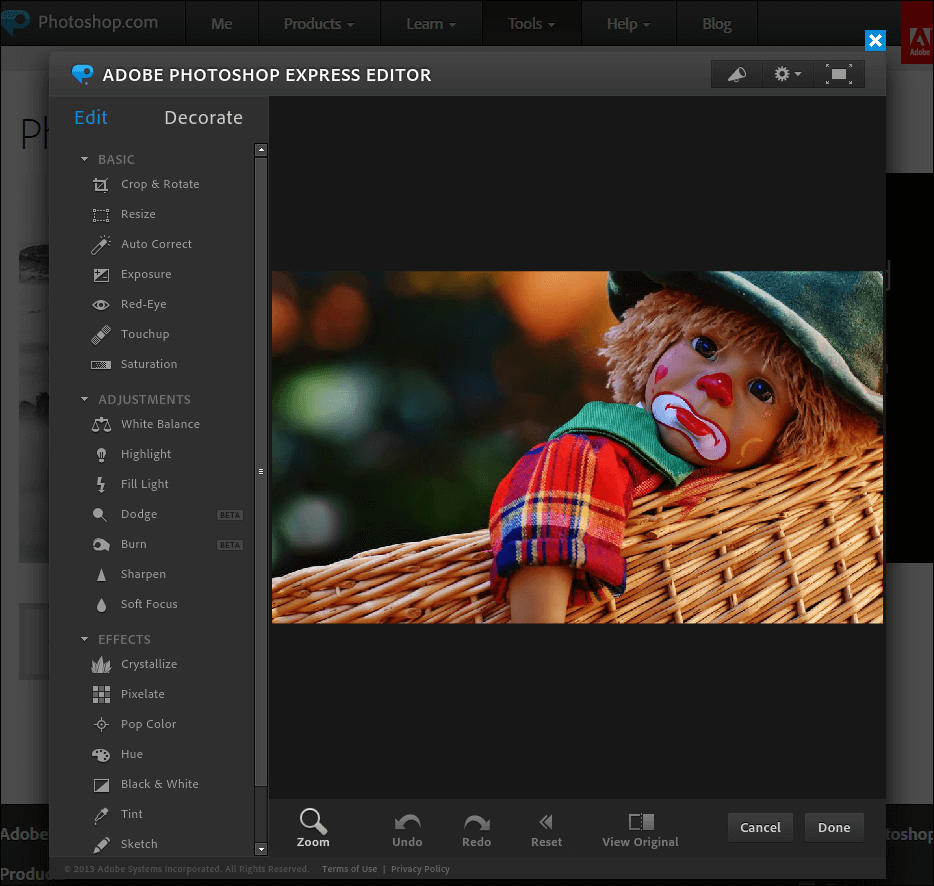Apply the Crystallize effect icon
934x886 pixels.
point(101,665)
